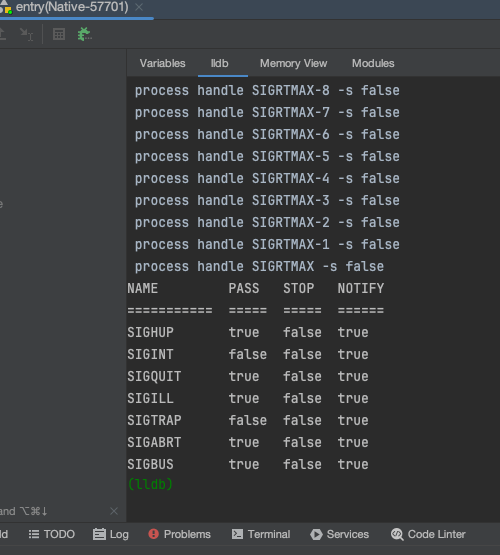Switch to the Memory View tab
Image resolution: width=500 pixels, height=555 pixels.
(293, 63)
